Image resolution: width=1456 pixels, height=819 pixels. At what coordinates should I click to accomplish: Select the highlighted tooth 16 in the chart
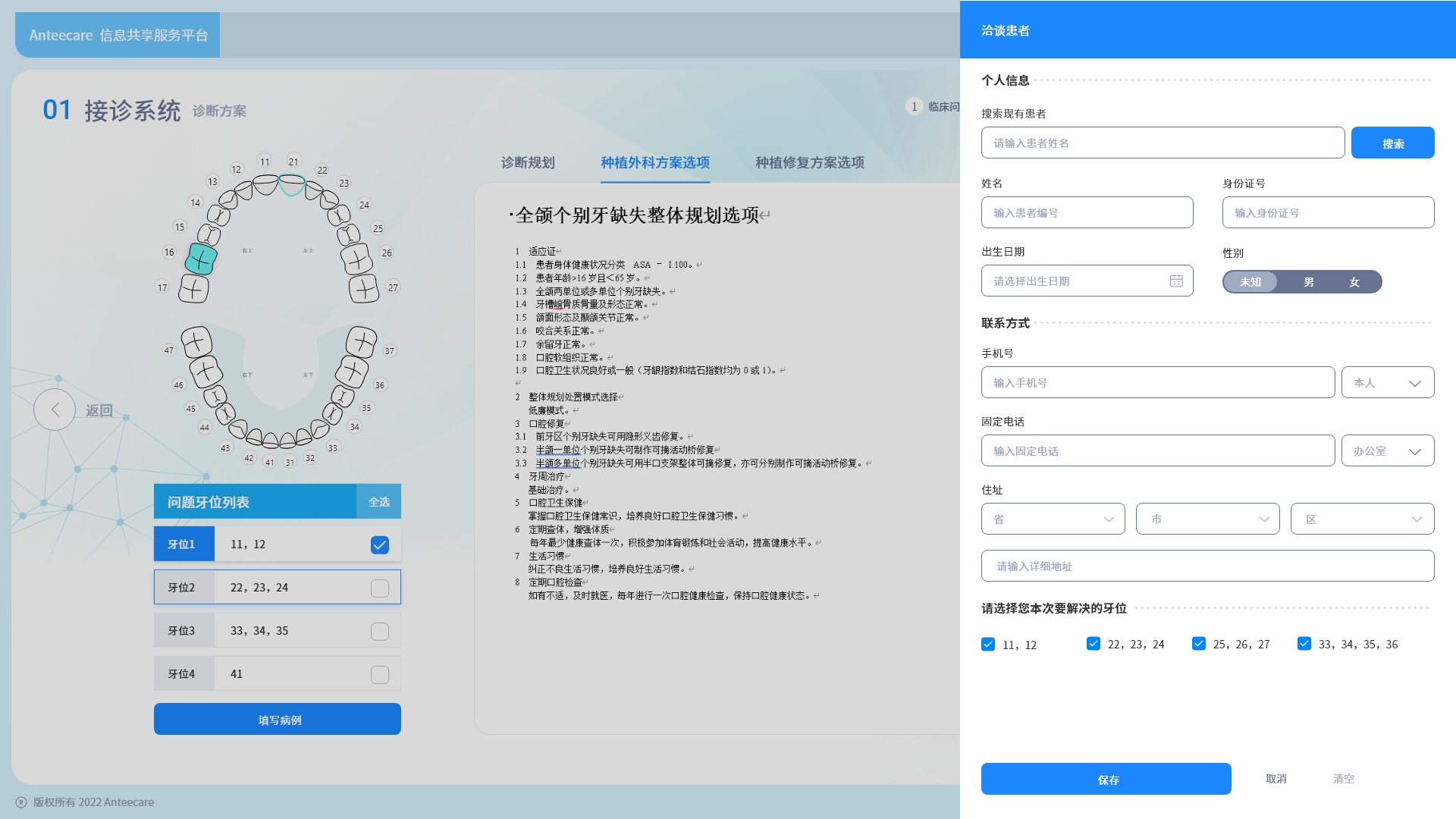click(201, 259)
